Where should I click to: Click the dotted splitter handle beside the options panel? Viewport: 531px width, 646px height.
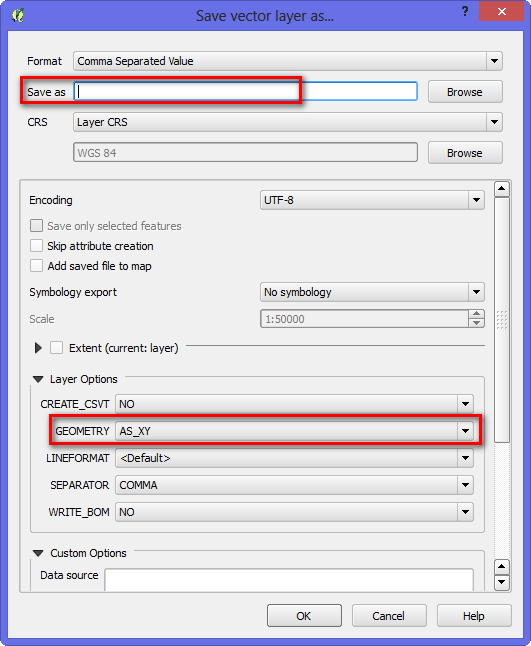pos(502,320)
